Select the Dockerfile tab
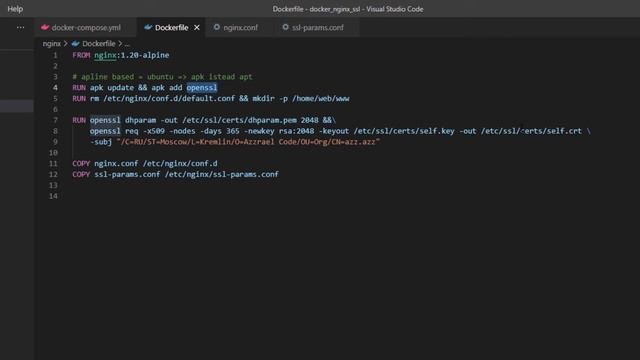The image size is (640, 360). click(x=171, y=27)
